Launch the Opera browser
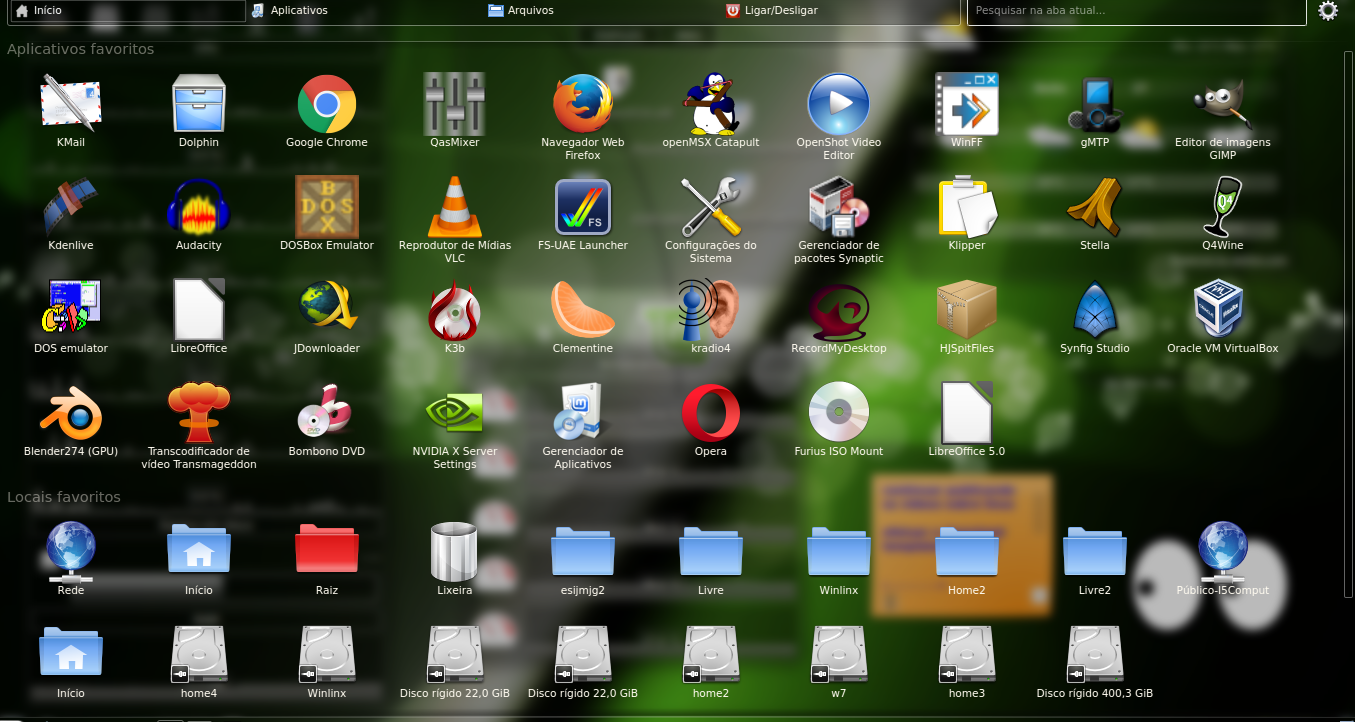 click(710, 413)
